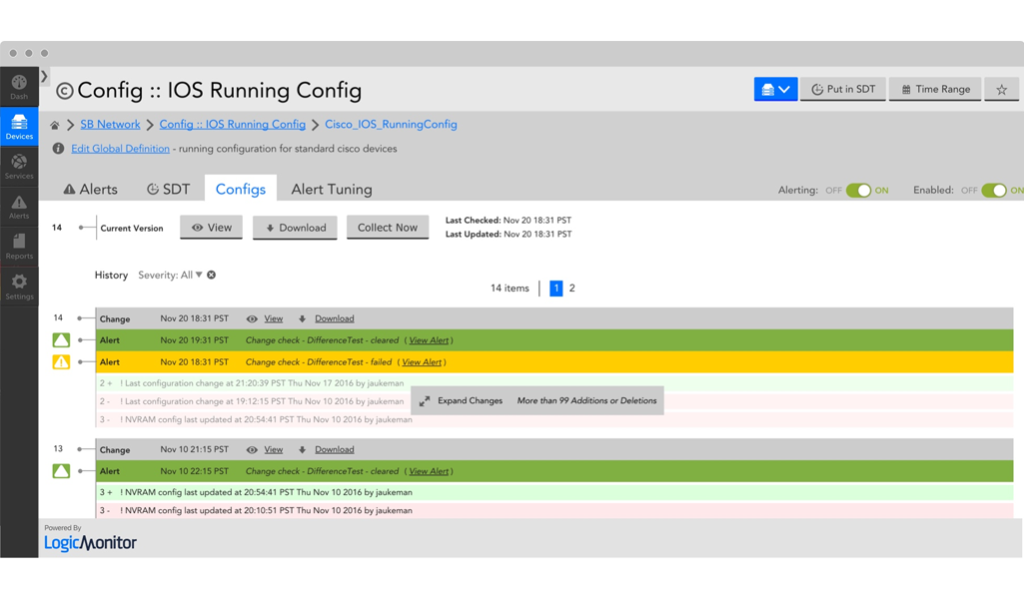View the current config version
The image size is (1024, 599).
[x=211, y=227]
